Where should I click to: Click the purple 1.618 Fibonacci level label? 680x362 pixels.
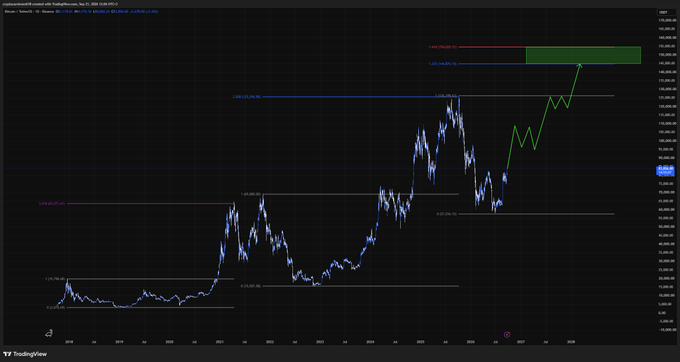pyautogui.click(x=51, y=203)
